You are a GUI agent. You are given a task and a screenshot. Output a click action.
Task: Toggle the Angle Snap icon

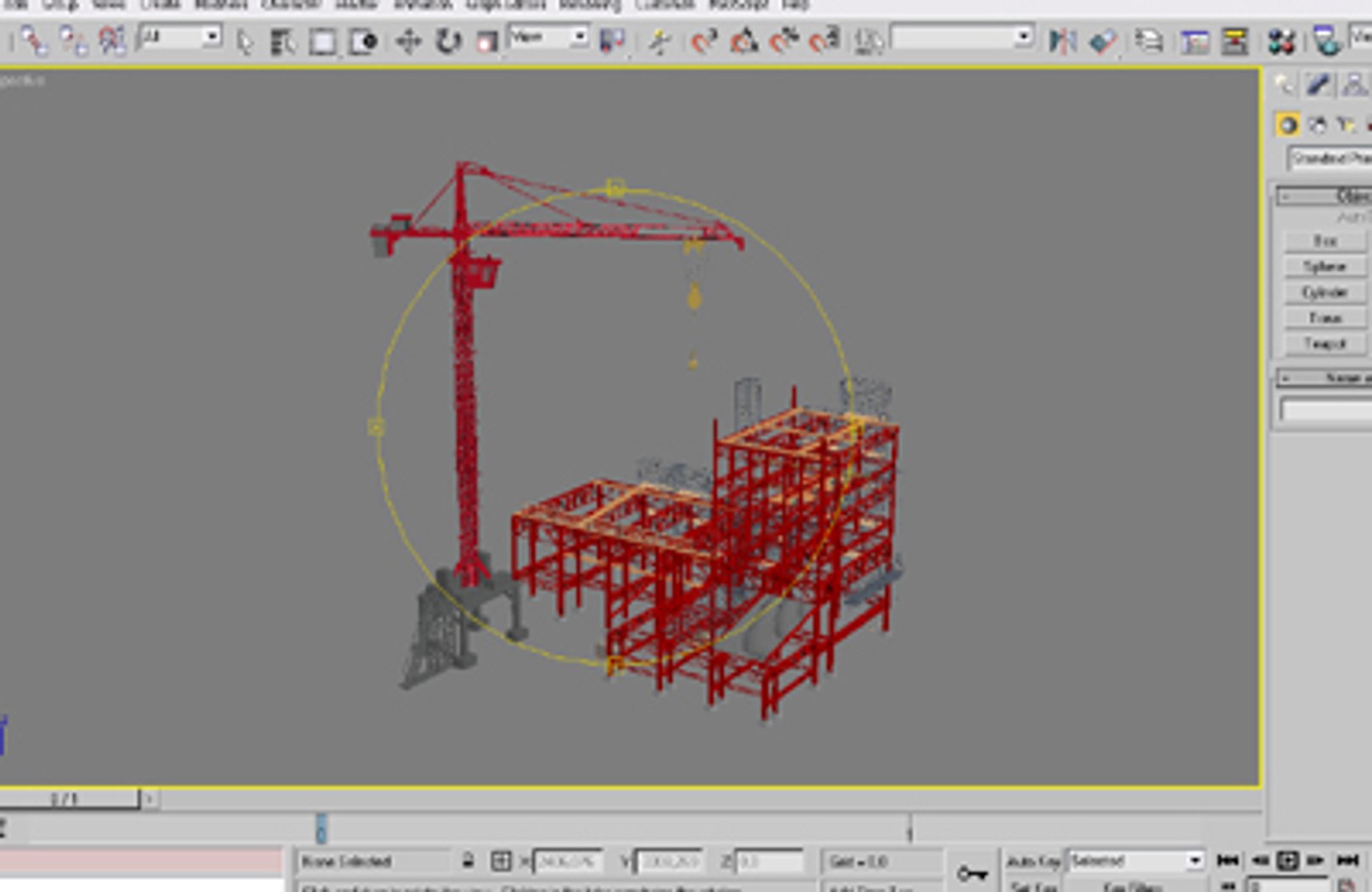tap(744, 41)
